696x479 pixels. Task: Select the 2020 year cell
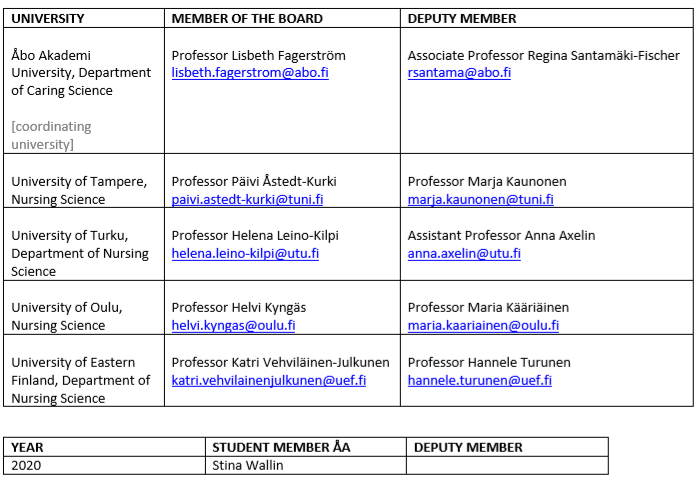[x=104, y=465]
